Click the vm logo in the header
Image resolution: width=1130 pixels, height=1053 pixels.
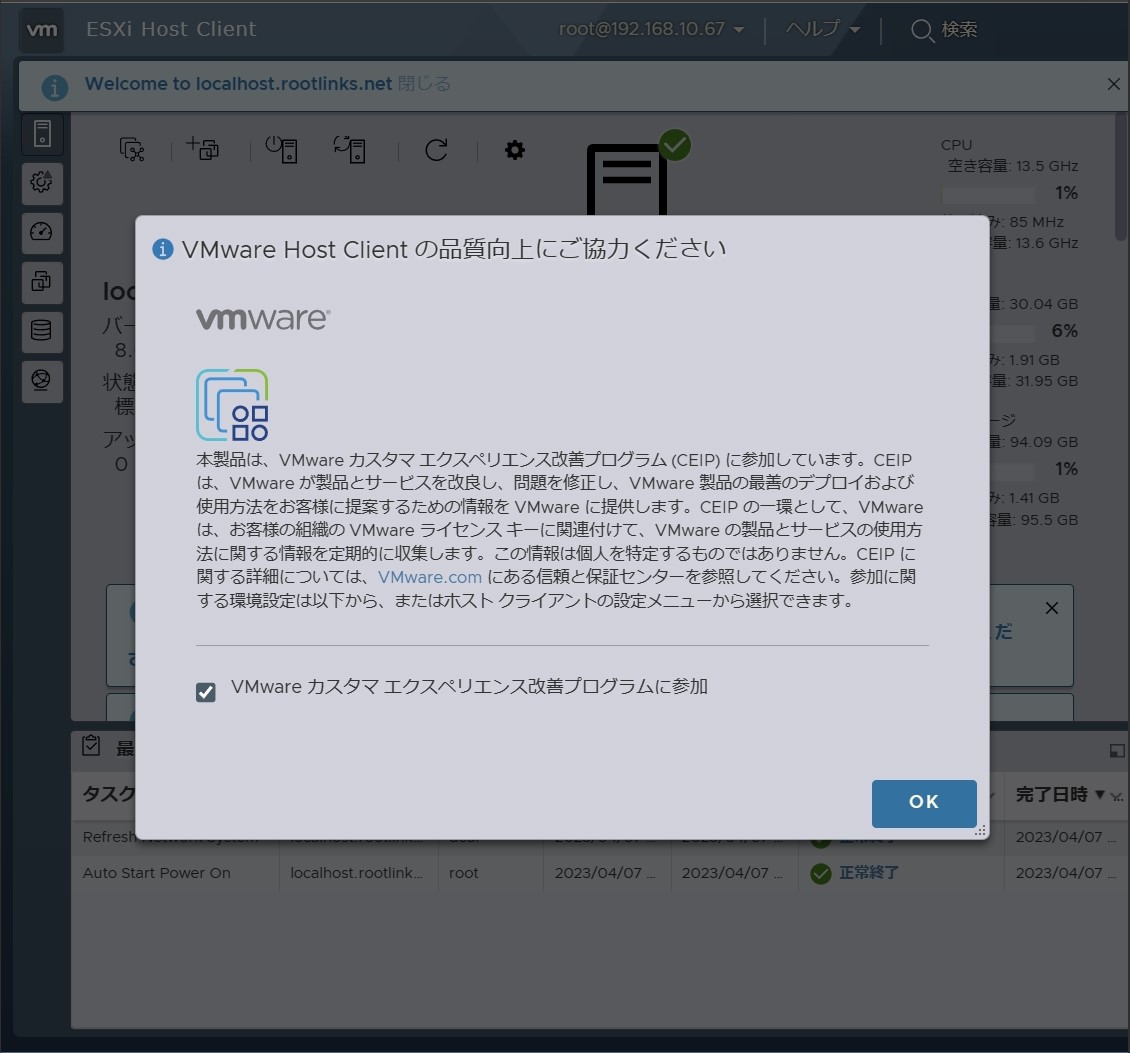coord(42,30)
